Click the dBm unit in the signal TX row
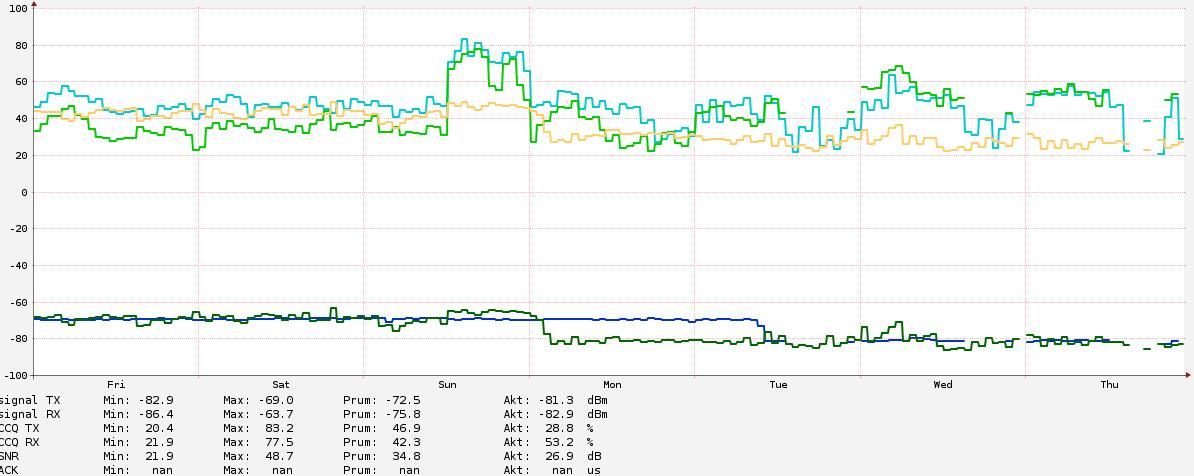This screenshot has height=476, width=1194. pyautogui.click(x=597, y=400)
